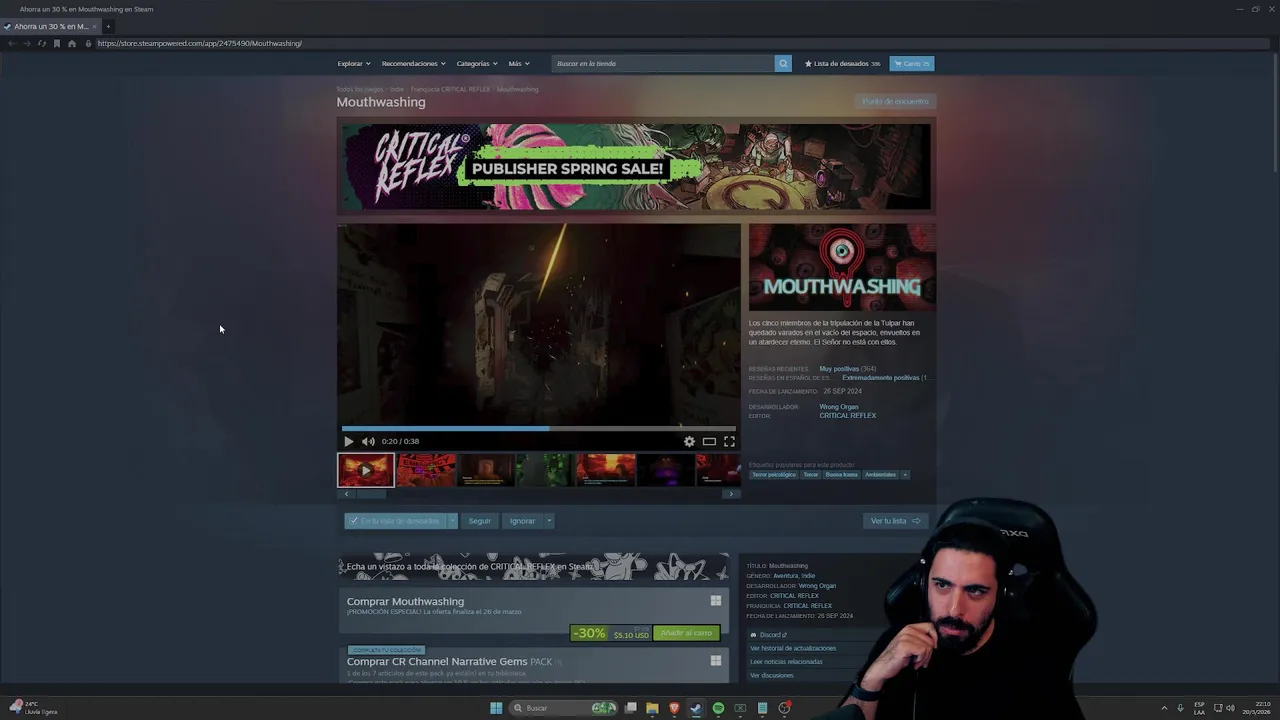1280x720 pixels.
Task: Click the Ignorar button
Action: point(522,521)
